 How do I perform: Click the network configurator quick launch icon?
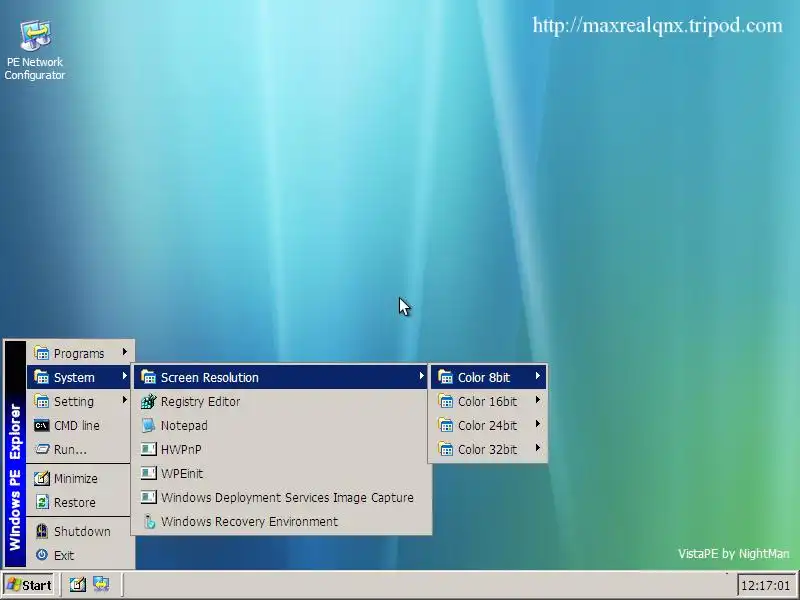[x=101, y=584]
